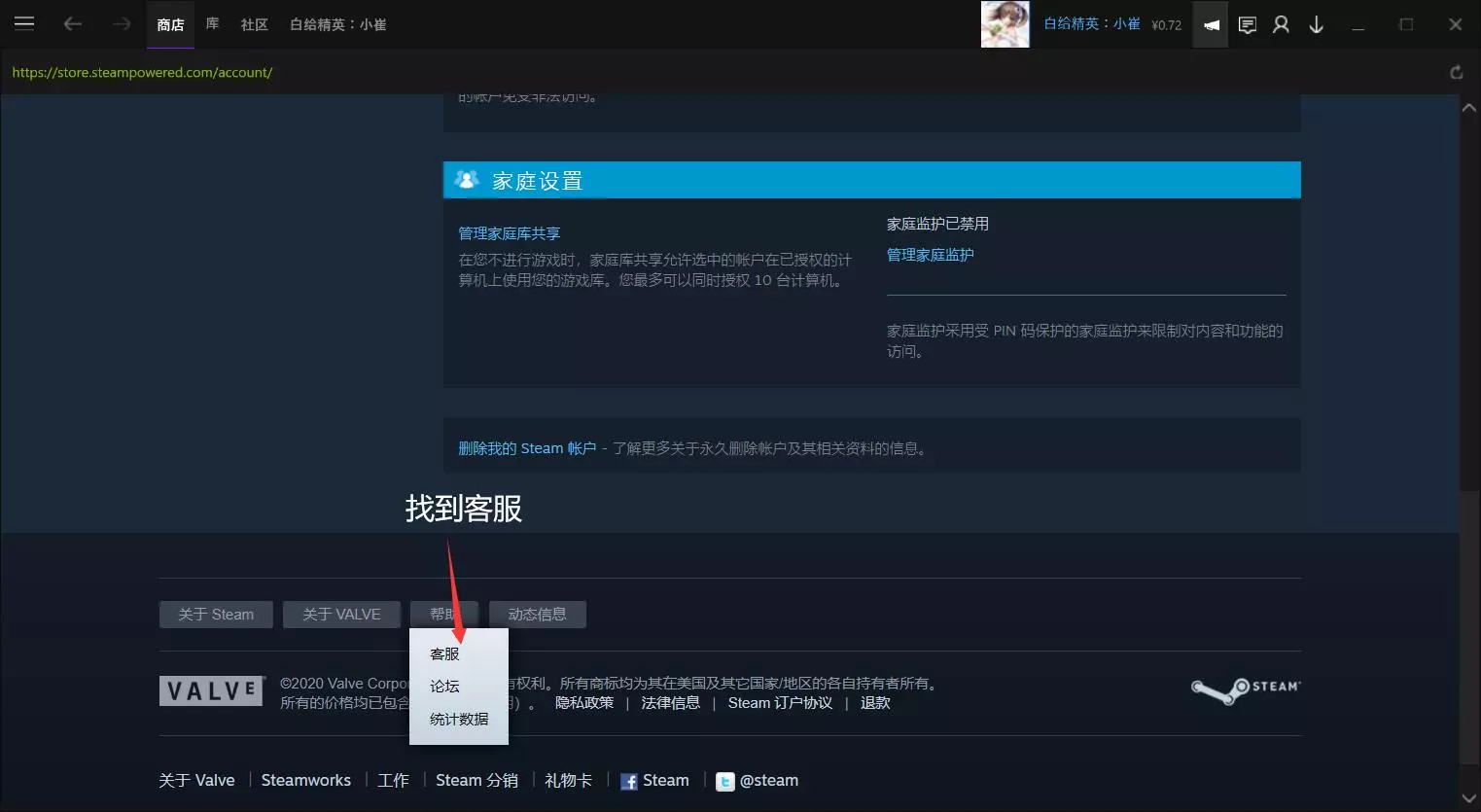Open the Facebook Steam text link
This screenshot has width=1481, height=812.
[x=666, y=781]
